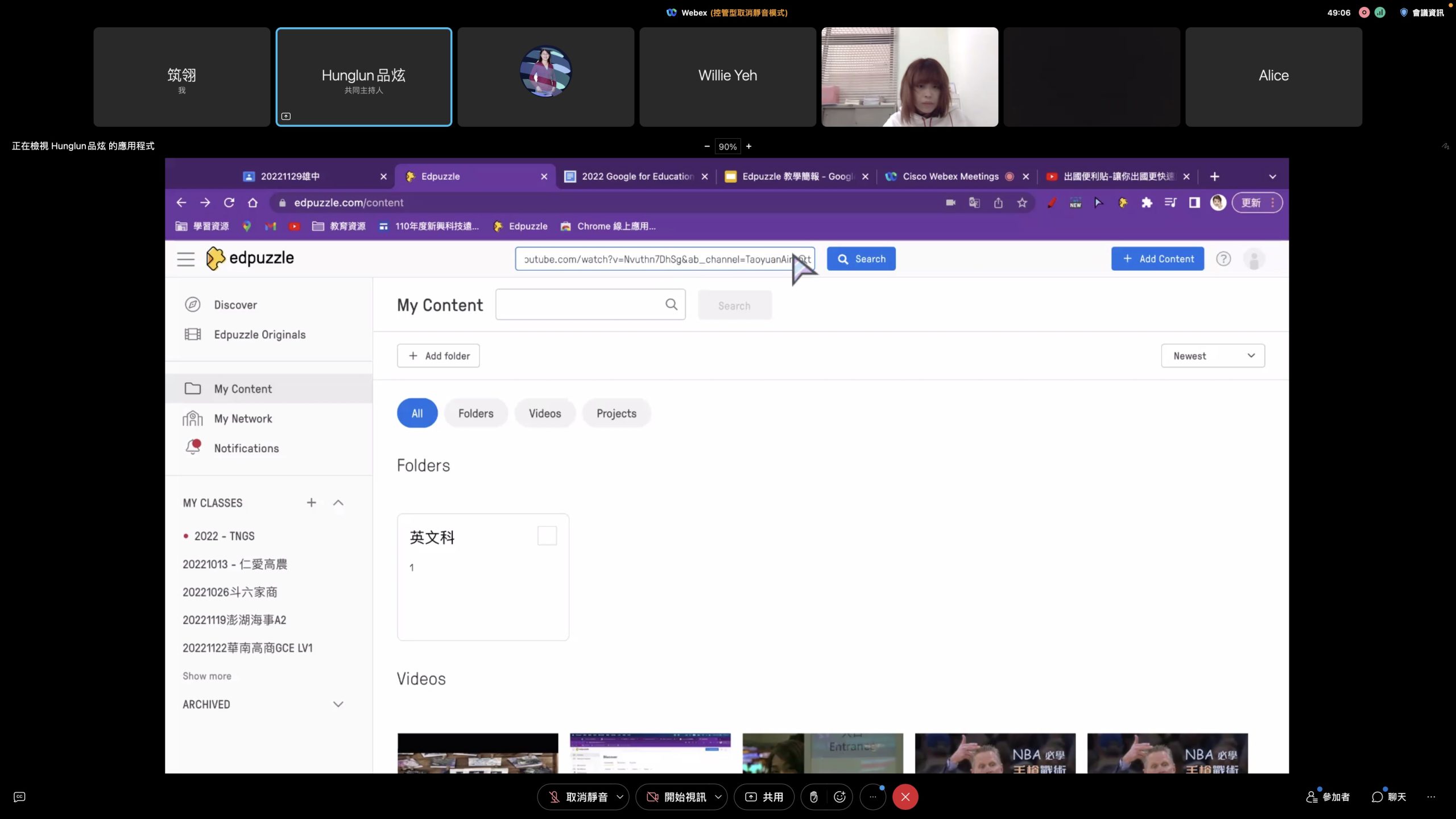Open the edpuzzle hamburger menu
Image resolution: width=1456 pixels, height=819 pixels.
coord(185,259)
